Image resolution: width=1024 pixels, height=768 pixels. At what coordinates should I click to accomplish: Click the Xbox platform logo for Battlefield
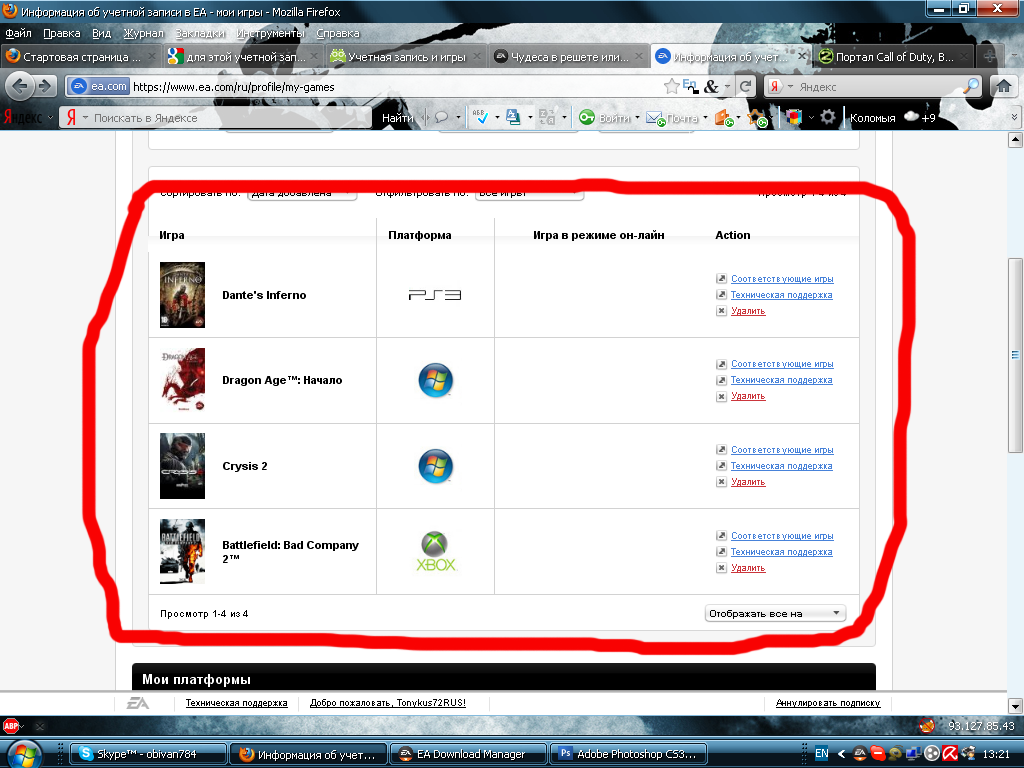(x=436, y=551)
